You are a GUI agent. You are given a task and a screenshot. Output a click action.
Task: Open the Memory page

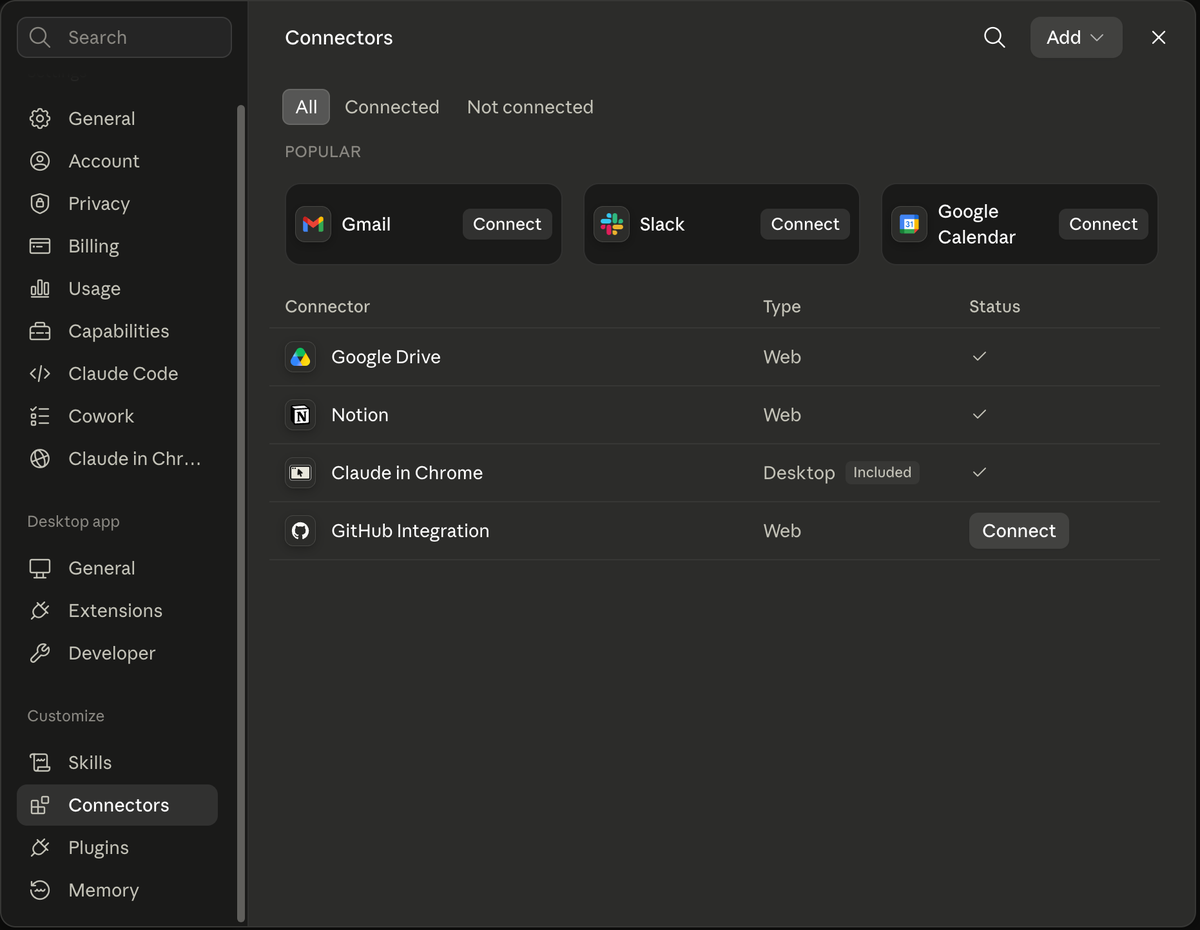[x=117, y=890]
